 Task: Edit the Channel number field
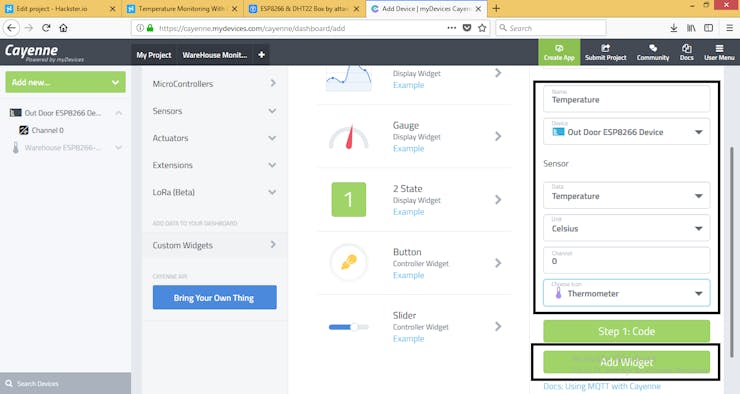tap(626, 260)
